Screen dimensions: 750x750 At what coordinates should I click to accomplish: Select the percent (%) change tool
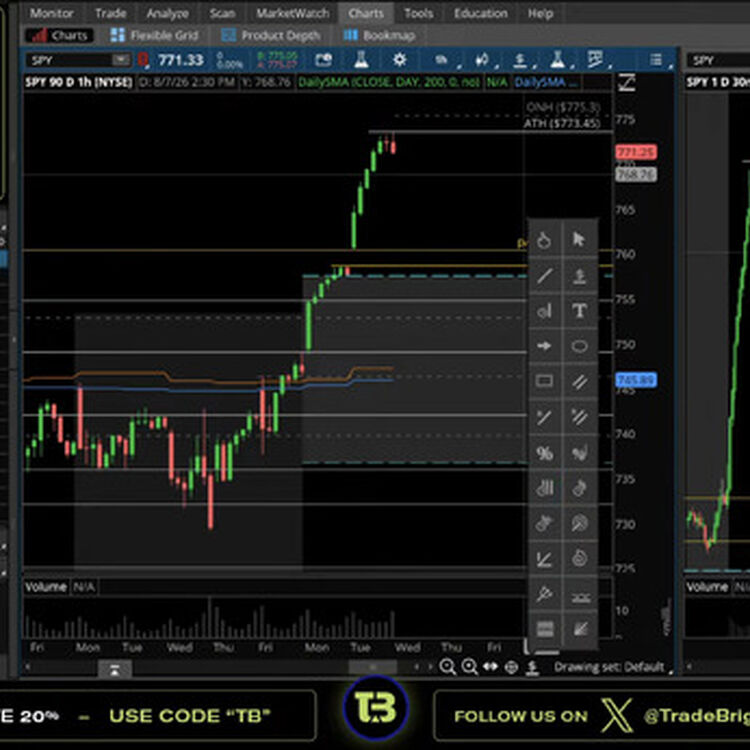click(544, 453)
